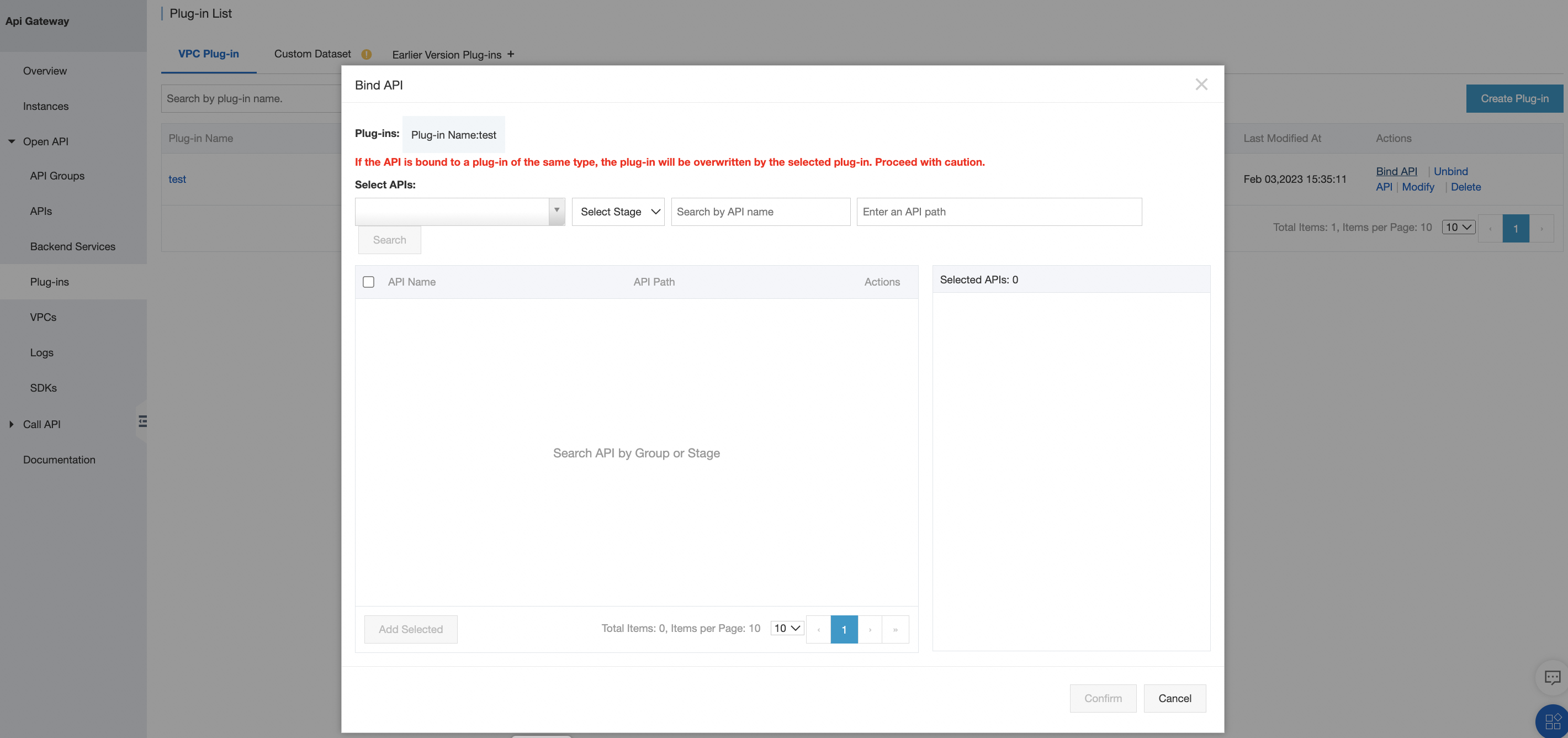Select page 1 in Plug-in List pagination

pyautogui.click(x=1516, y=228)
